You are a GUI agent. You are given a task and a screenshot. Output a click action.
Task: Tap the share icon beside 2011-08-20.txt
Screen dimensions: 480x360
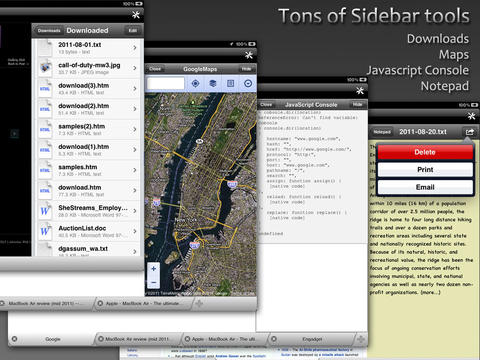coord(469,132)
